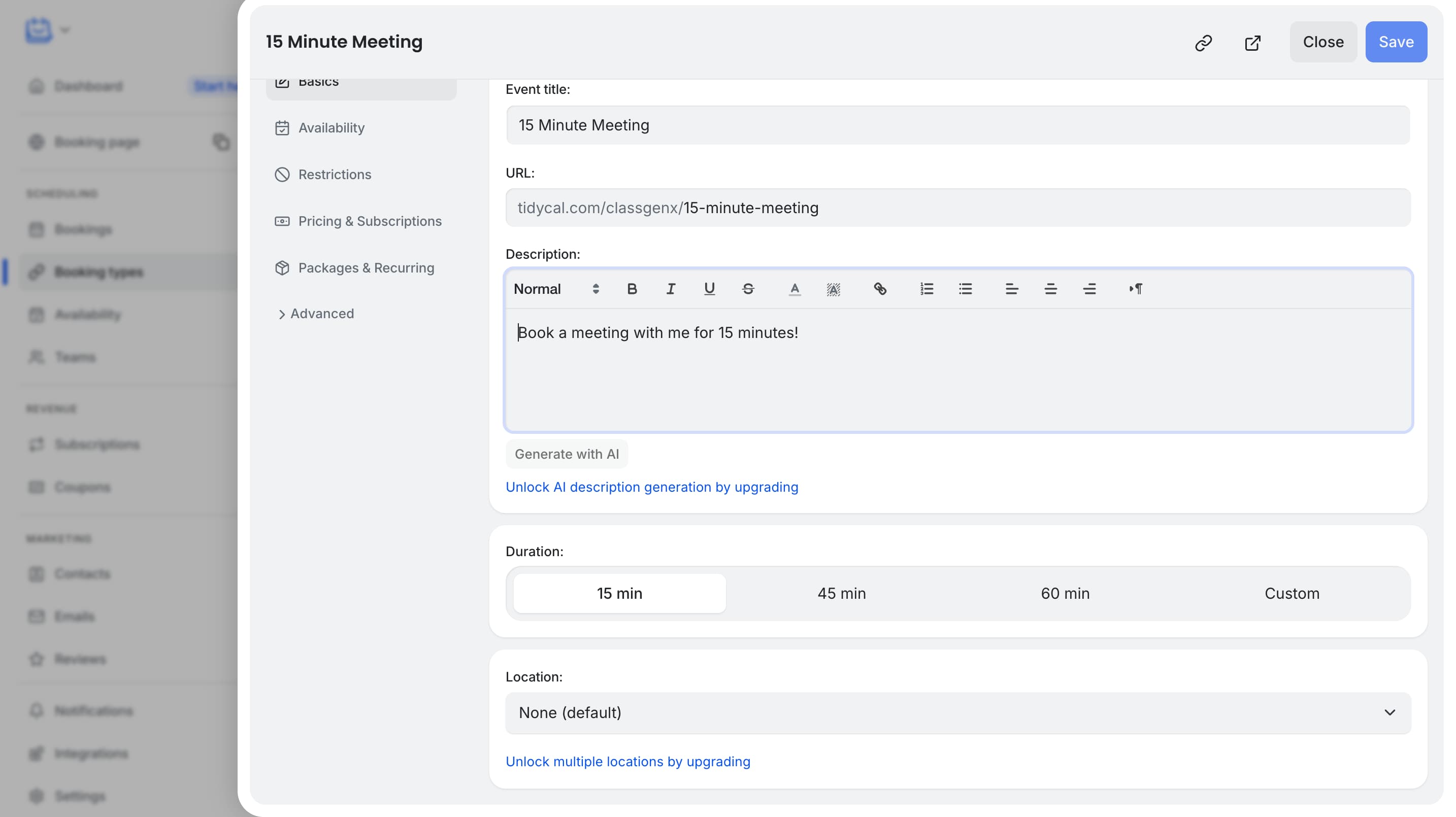The height and width of the screenshot is (817, 1456).
Task: Open Reviews in sidebar
Action: 80,659
